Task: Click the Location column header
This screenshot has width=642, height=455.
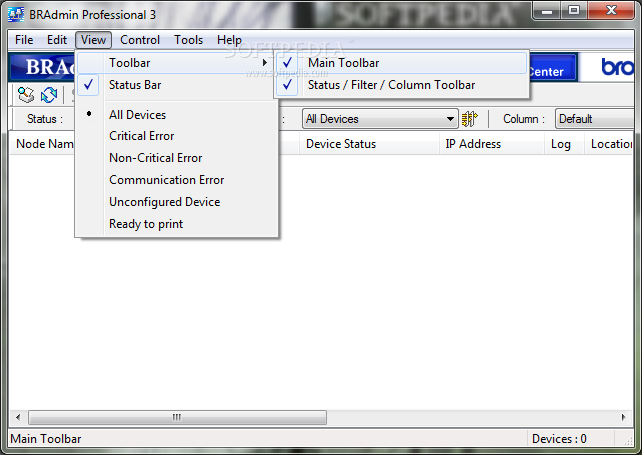Action: pyautogui.click(x=610, y=144)
